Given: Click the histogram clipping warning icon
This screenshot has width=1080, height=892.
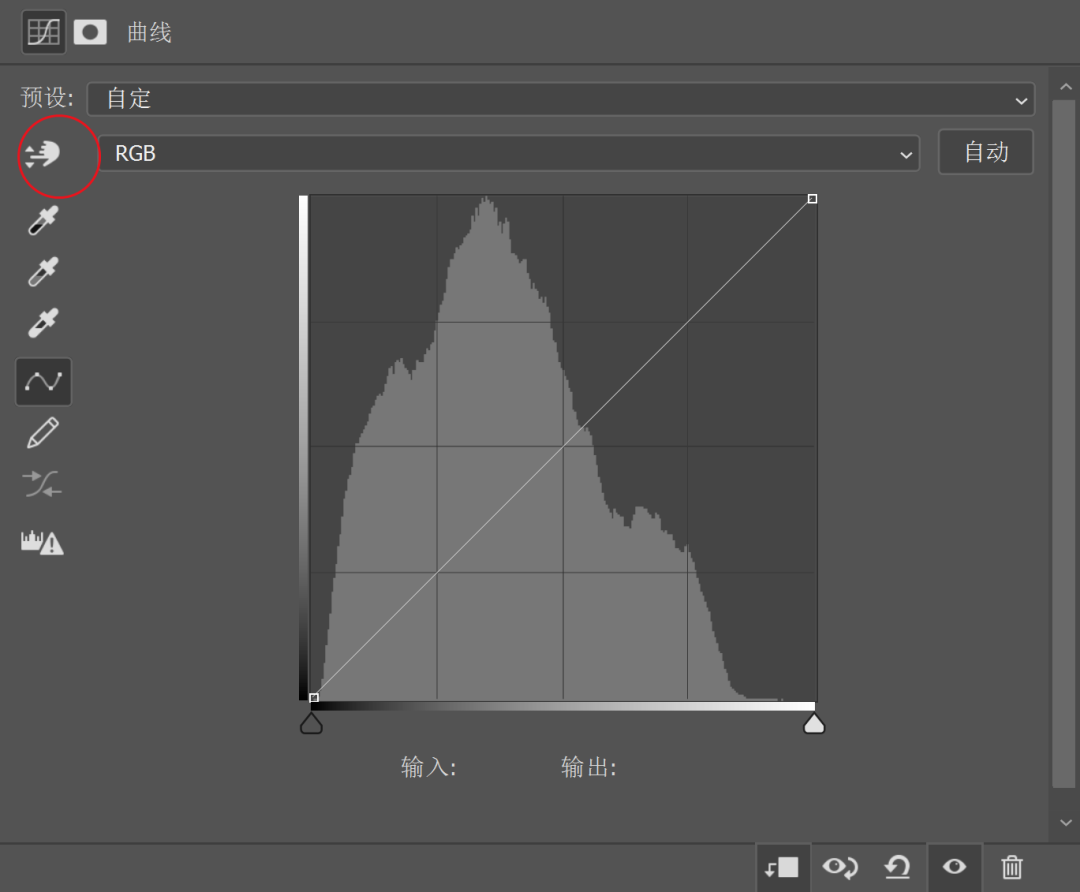Looking at the screenshot, I should pyautogui.click(x=42, y=542).
